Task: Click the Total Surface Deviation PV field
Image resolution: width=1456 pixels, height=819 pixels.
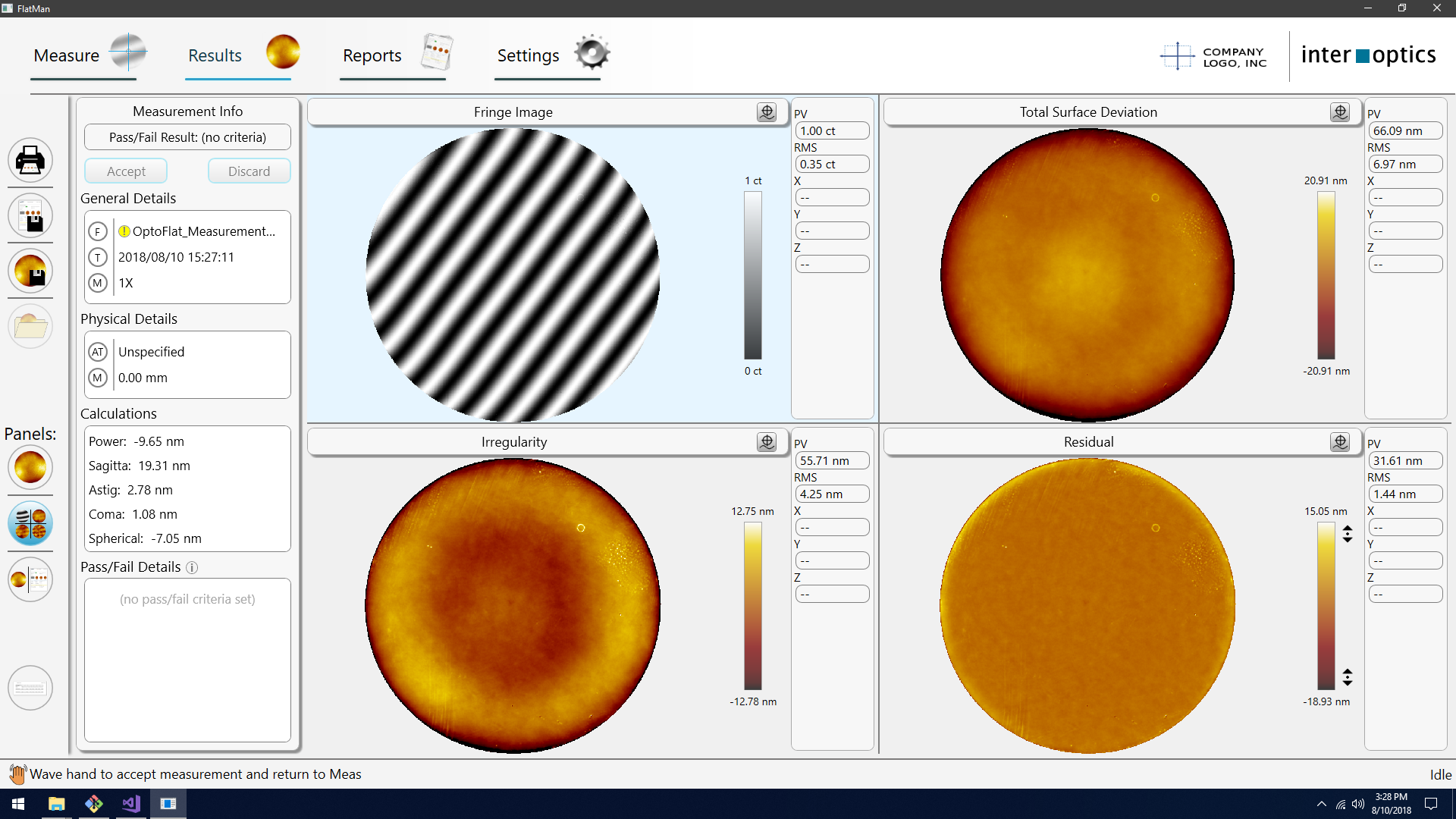Action: pos(1404,130)
